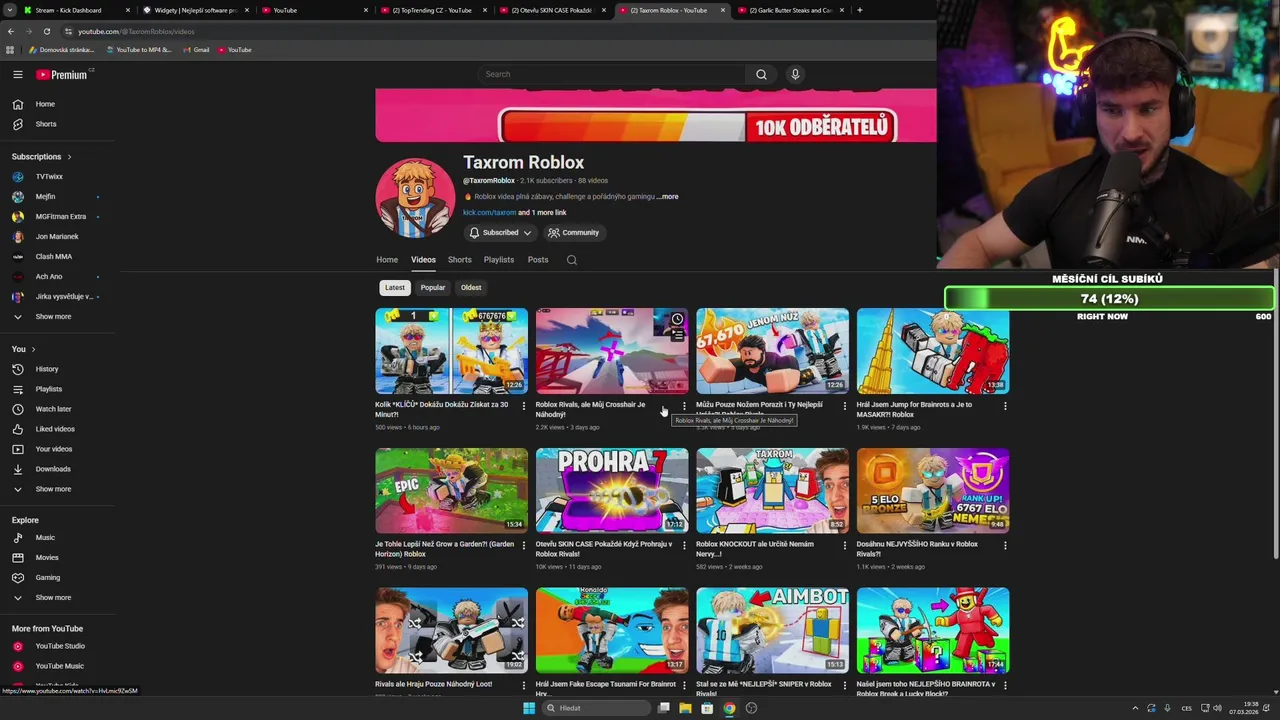This screenshot has width=1280, height=720.
Task: Sort videos by Latest chip
Action: 395,288
